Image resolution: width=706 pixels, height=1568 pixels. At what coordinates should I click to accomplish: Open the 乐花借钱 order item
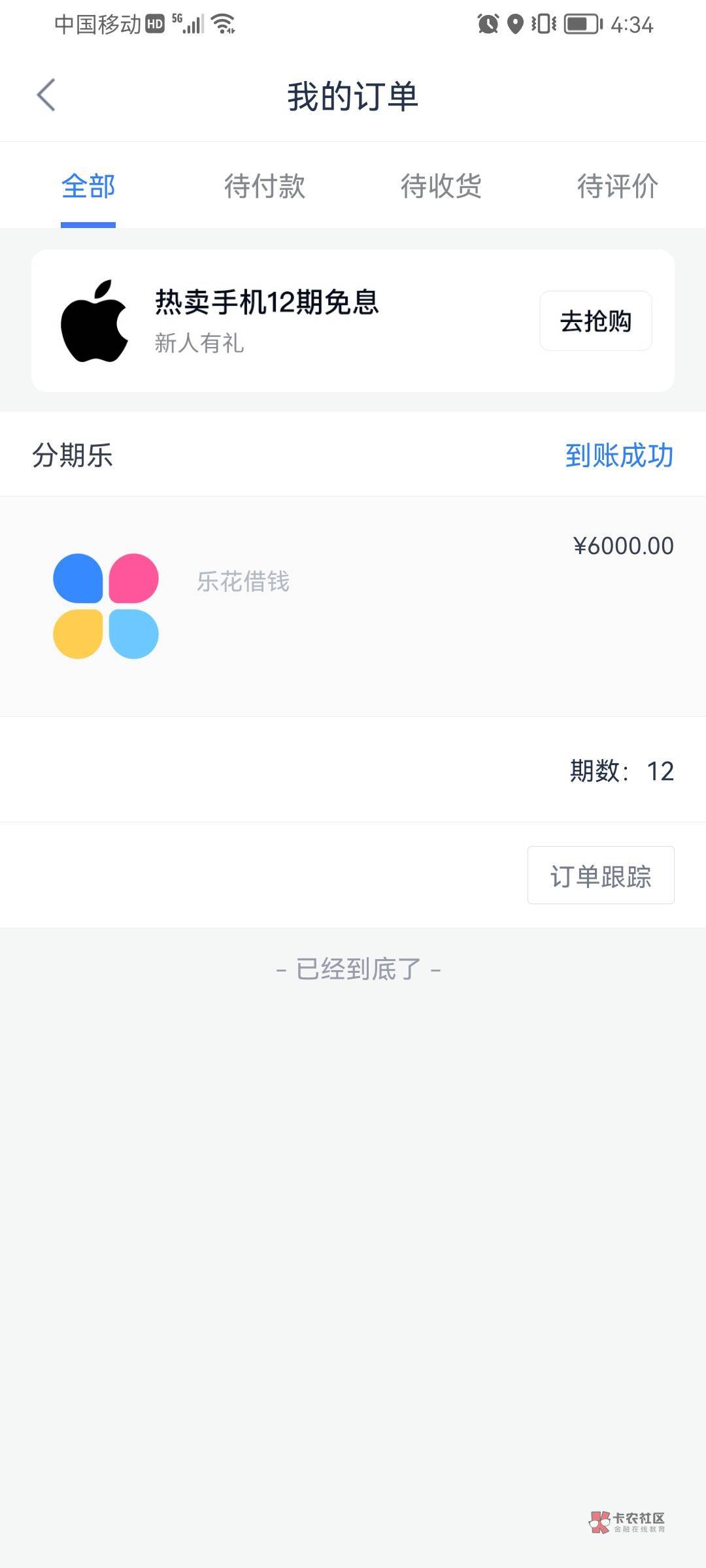pos(243,581)
